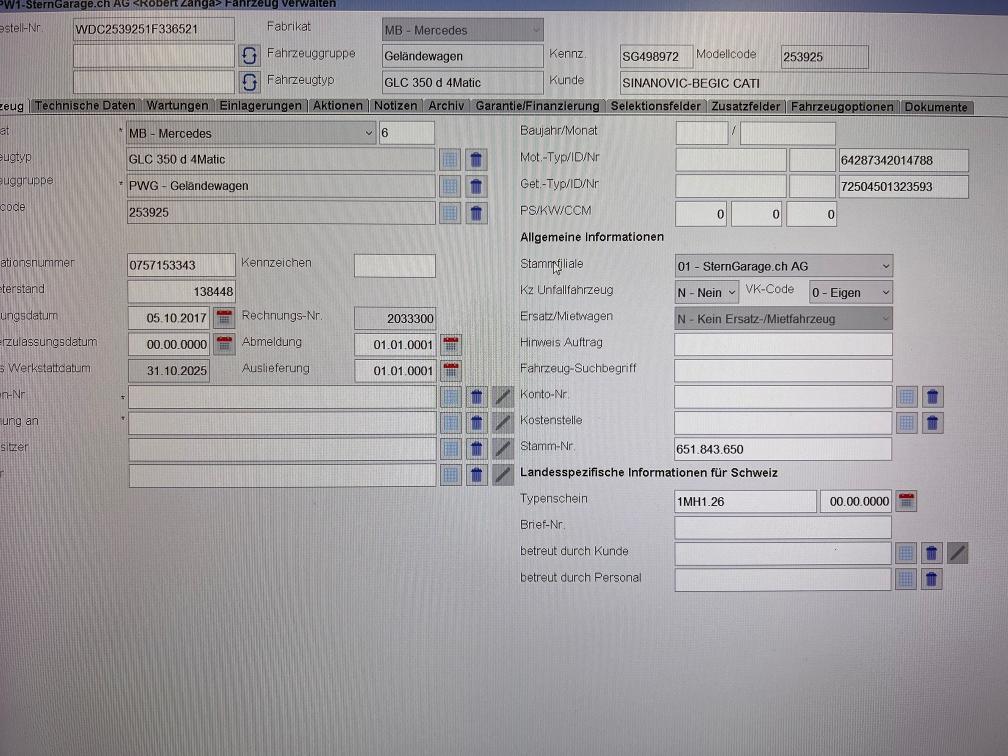
Task: Open calendar picker for Abmeldung date
Action: (x=451, y=344)
